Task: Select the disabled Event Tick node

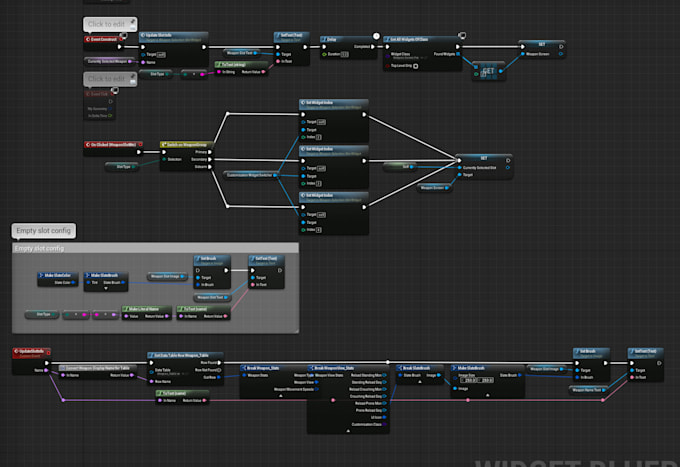Action: [99, 104]
